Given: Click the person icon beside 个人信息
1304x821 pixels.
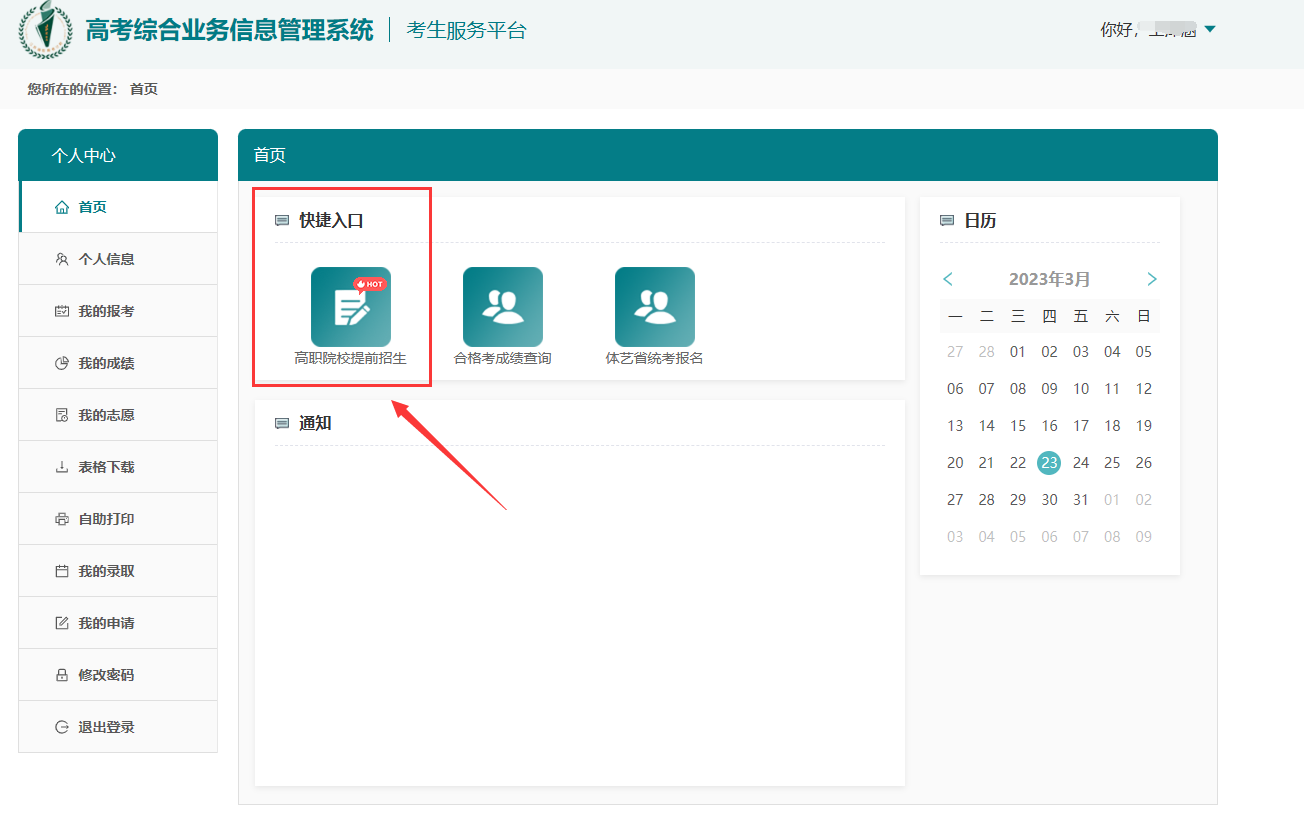Looking at the screenshot, I should 62,259.
